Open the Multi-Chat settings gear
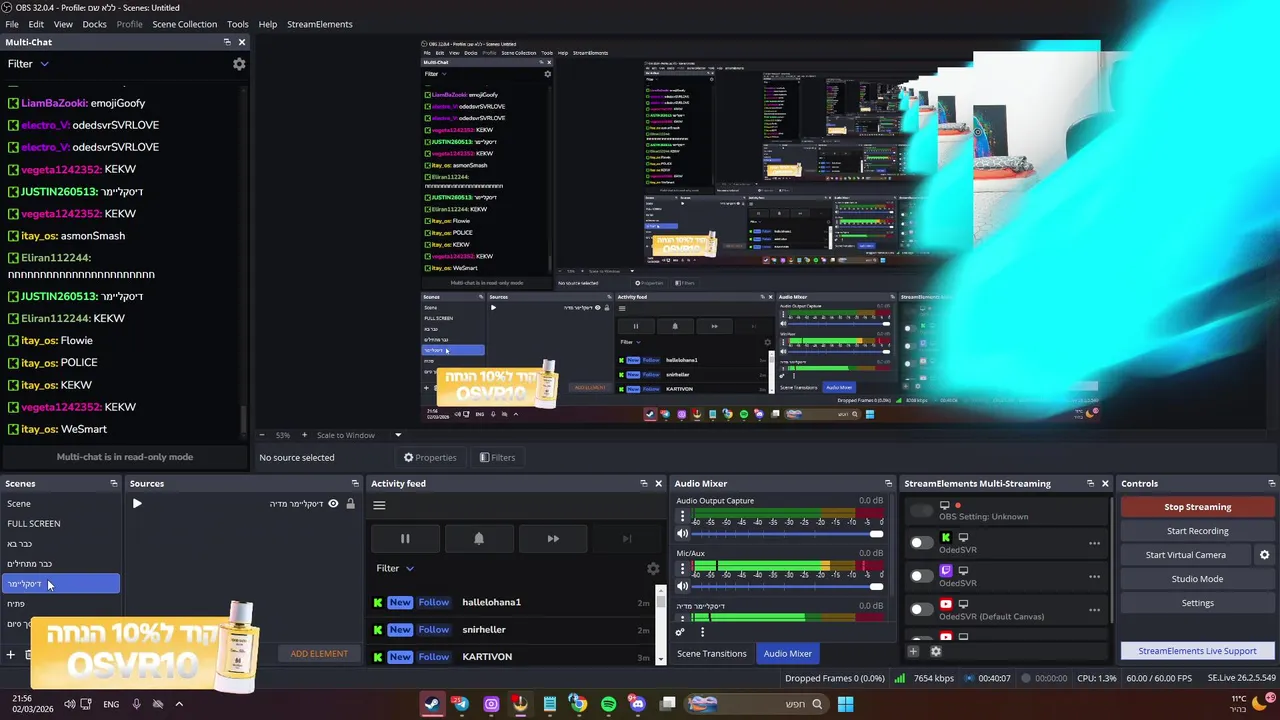 coord(239,64)
